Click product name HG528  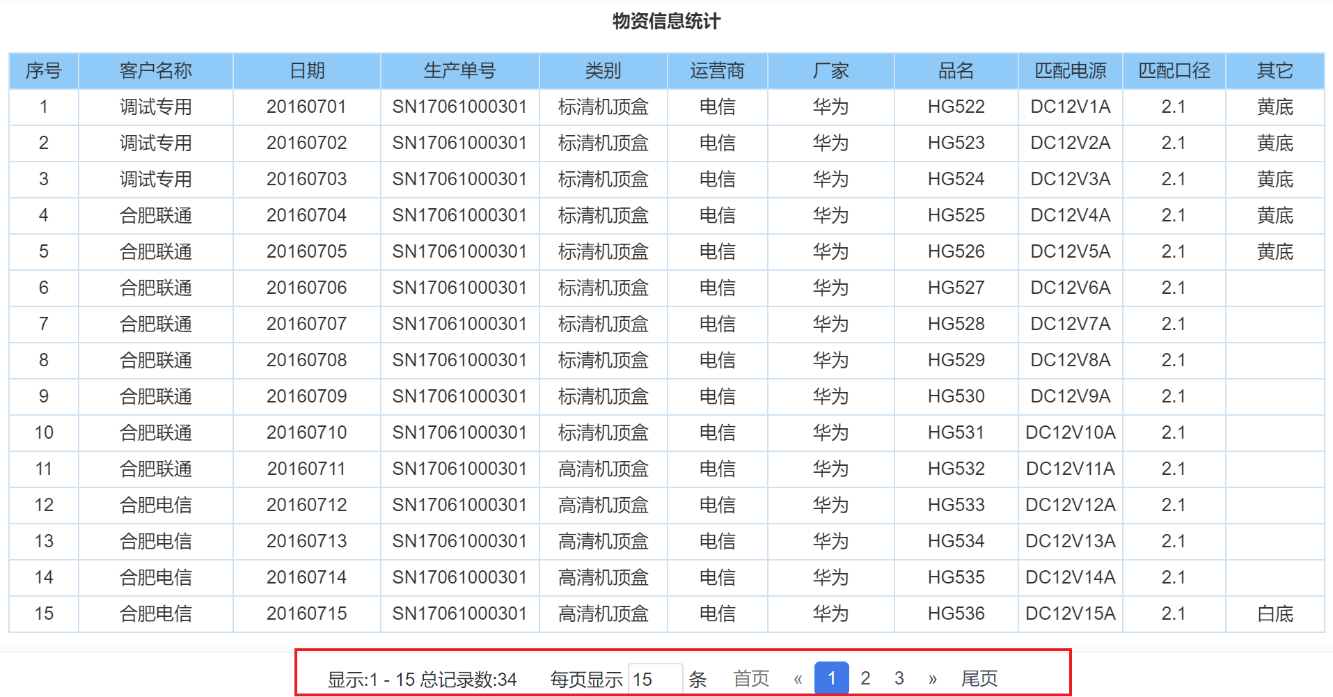point(956,324)
